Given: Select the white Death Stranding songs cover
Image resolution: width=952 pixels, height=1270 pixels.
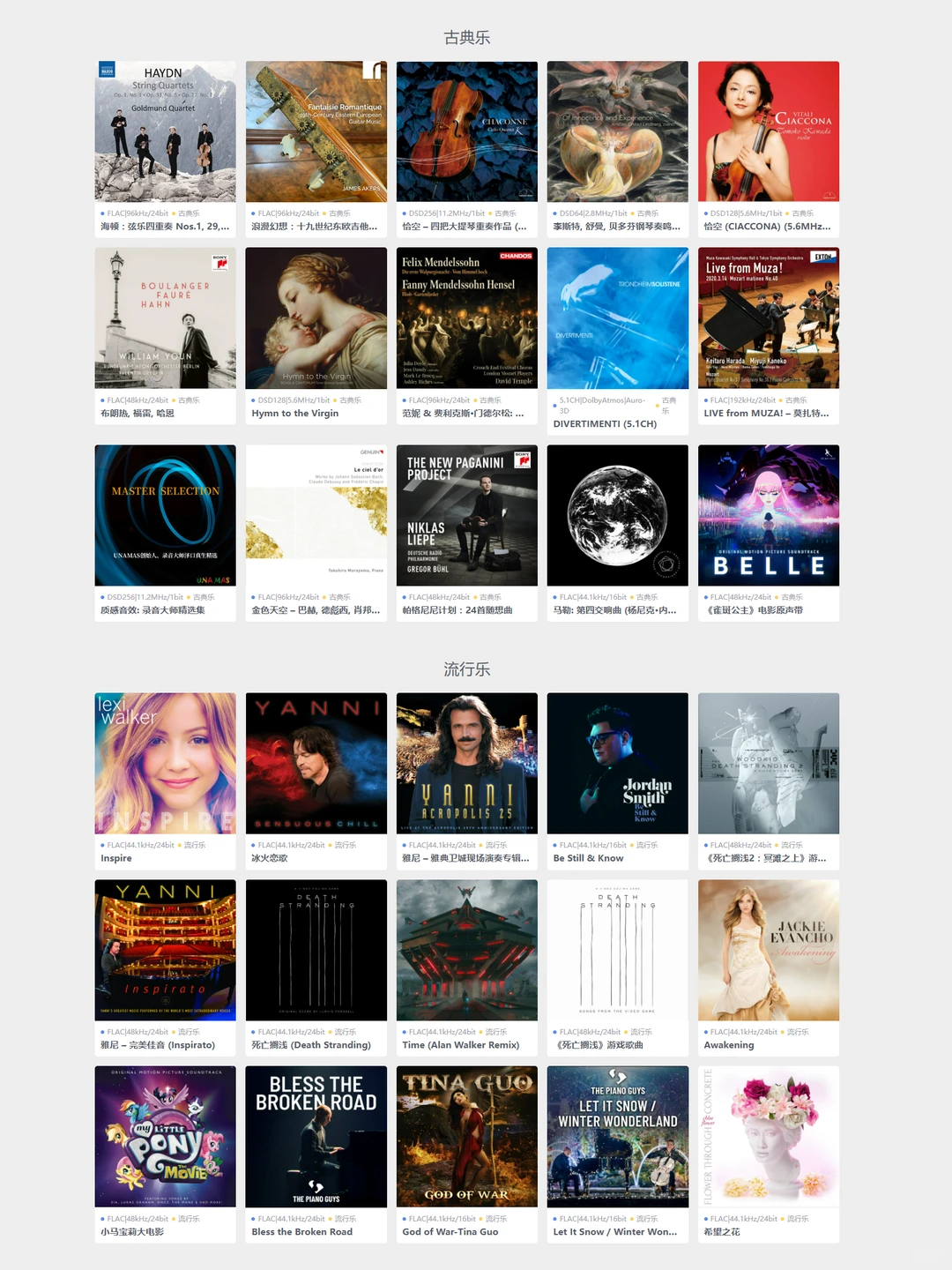Looking at the screenshot, I should click(618, 950).
